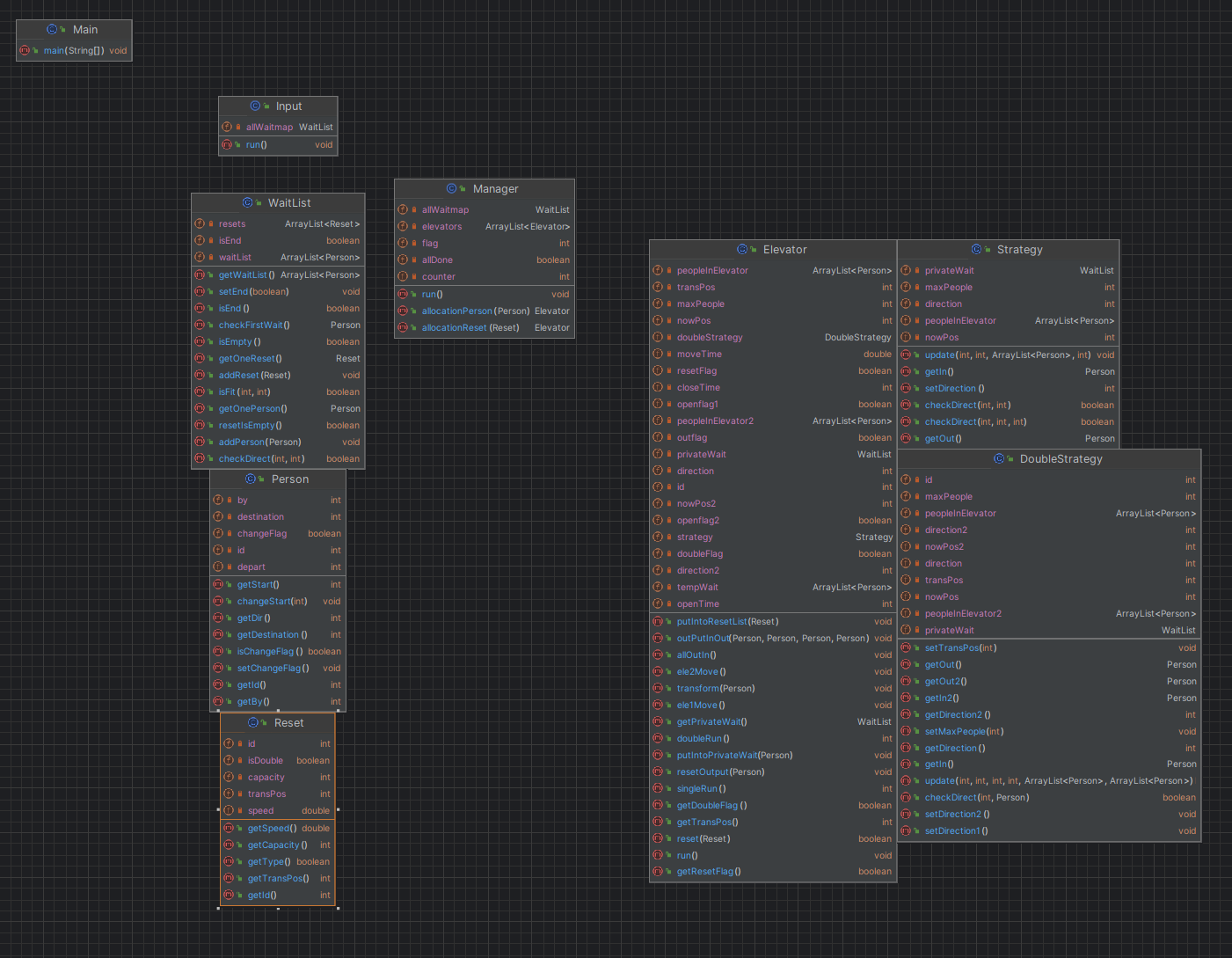
Task: Click the class icon on the Elevator header
Action: click(742, 250)
